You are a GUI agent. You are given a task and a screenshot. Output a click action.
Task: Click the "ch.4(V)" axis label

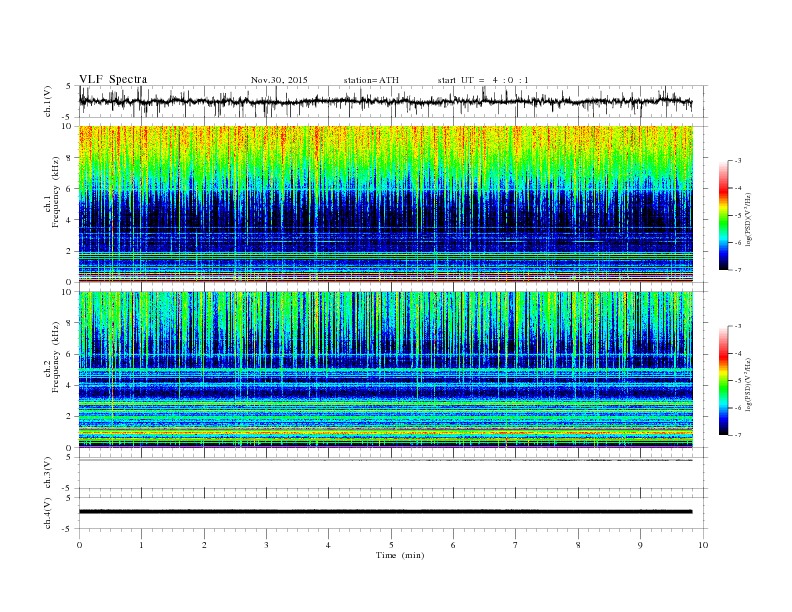click(48, 513)
